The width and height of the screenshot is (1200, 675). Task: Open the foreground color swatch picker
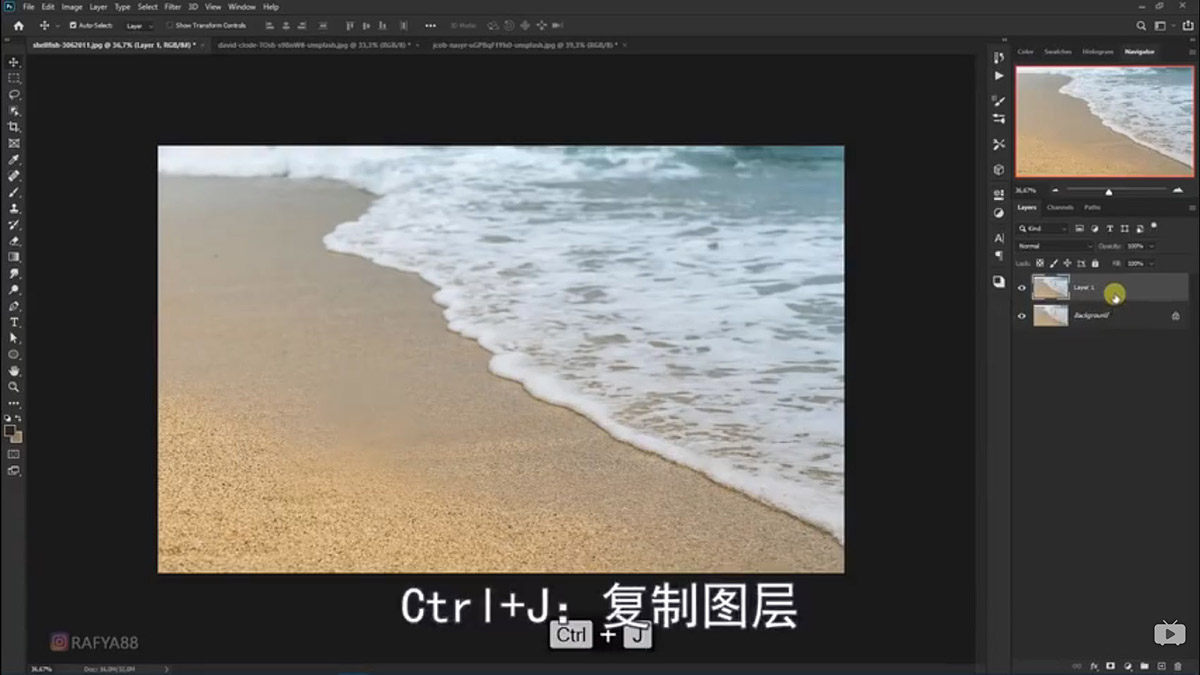pyautogui.click(x=11, y=430)
